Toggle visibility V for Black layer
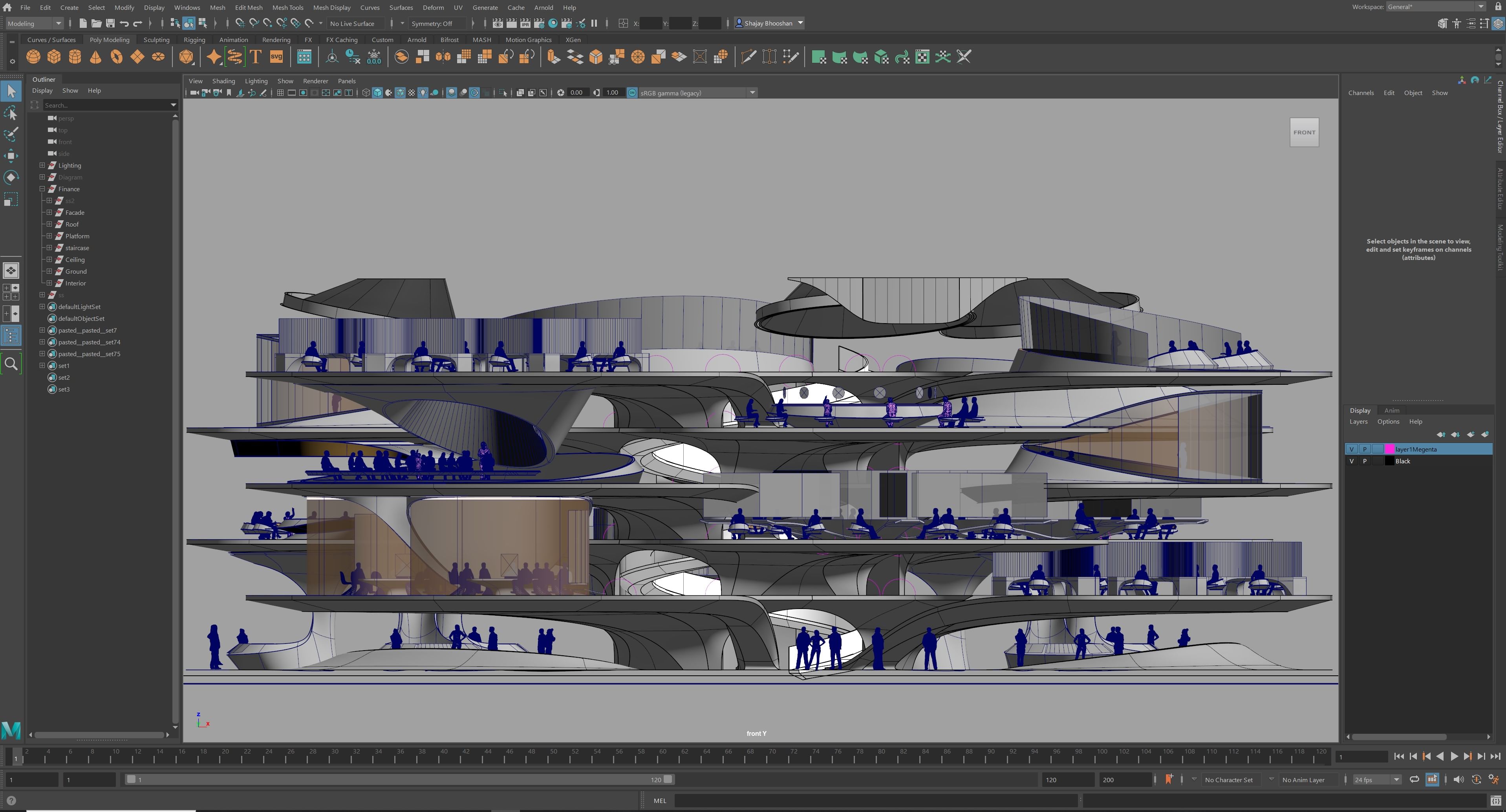The image size is (1506, 812). click(x=1352, y=461)
